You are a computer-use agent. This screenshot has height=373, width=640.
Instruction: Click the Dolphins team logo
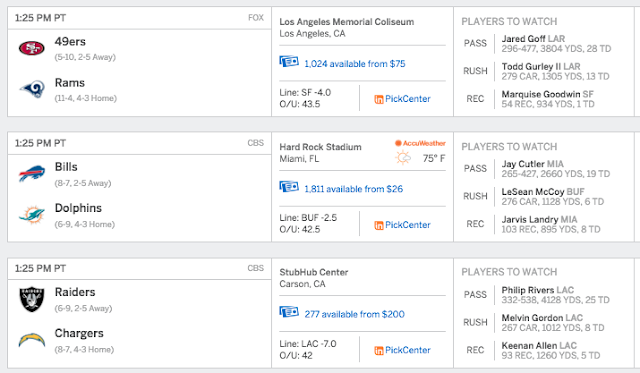click(31, 215)
